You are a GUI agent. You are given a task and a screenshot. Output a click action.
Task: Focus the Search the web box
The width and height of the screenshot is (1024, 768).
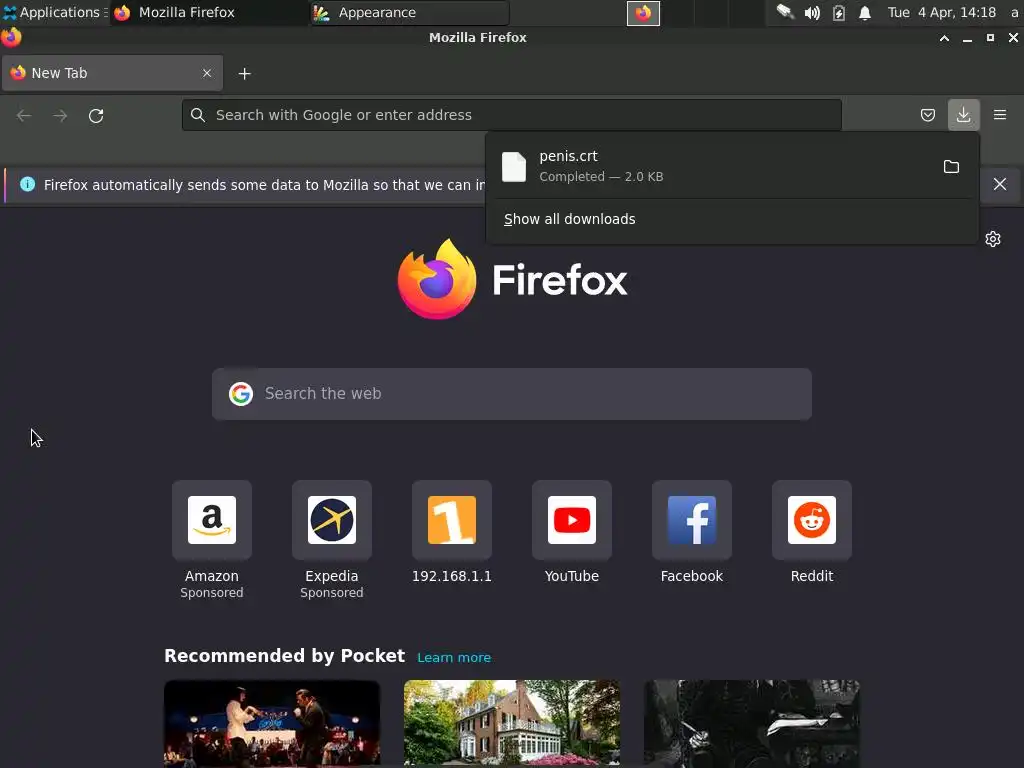coord(512,394)
